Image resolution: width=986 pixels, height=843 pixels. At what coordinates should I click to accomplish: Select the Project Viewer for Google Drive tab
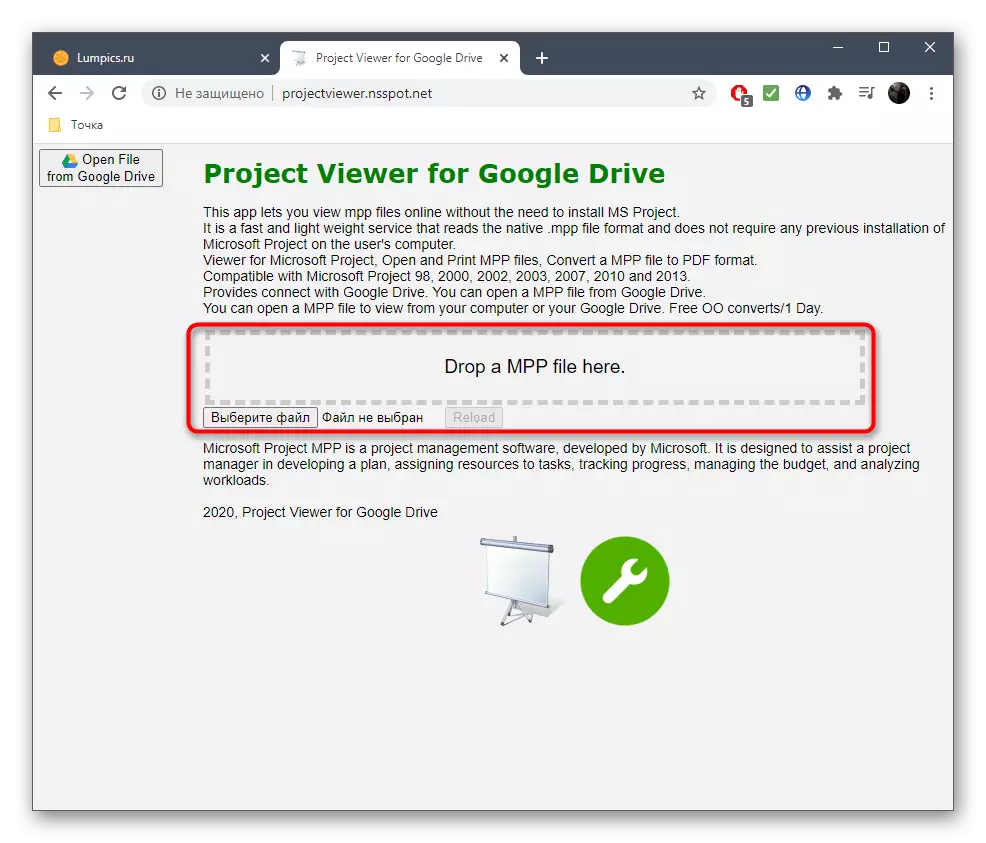click(400, 58)
